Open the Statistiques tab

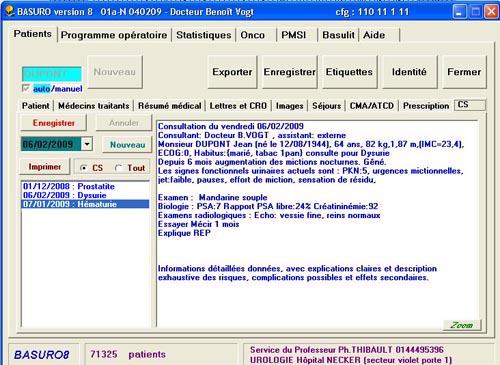coord(204,35)
